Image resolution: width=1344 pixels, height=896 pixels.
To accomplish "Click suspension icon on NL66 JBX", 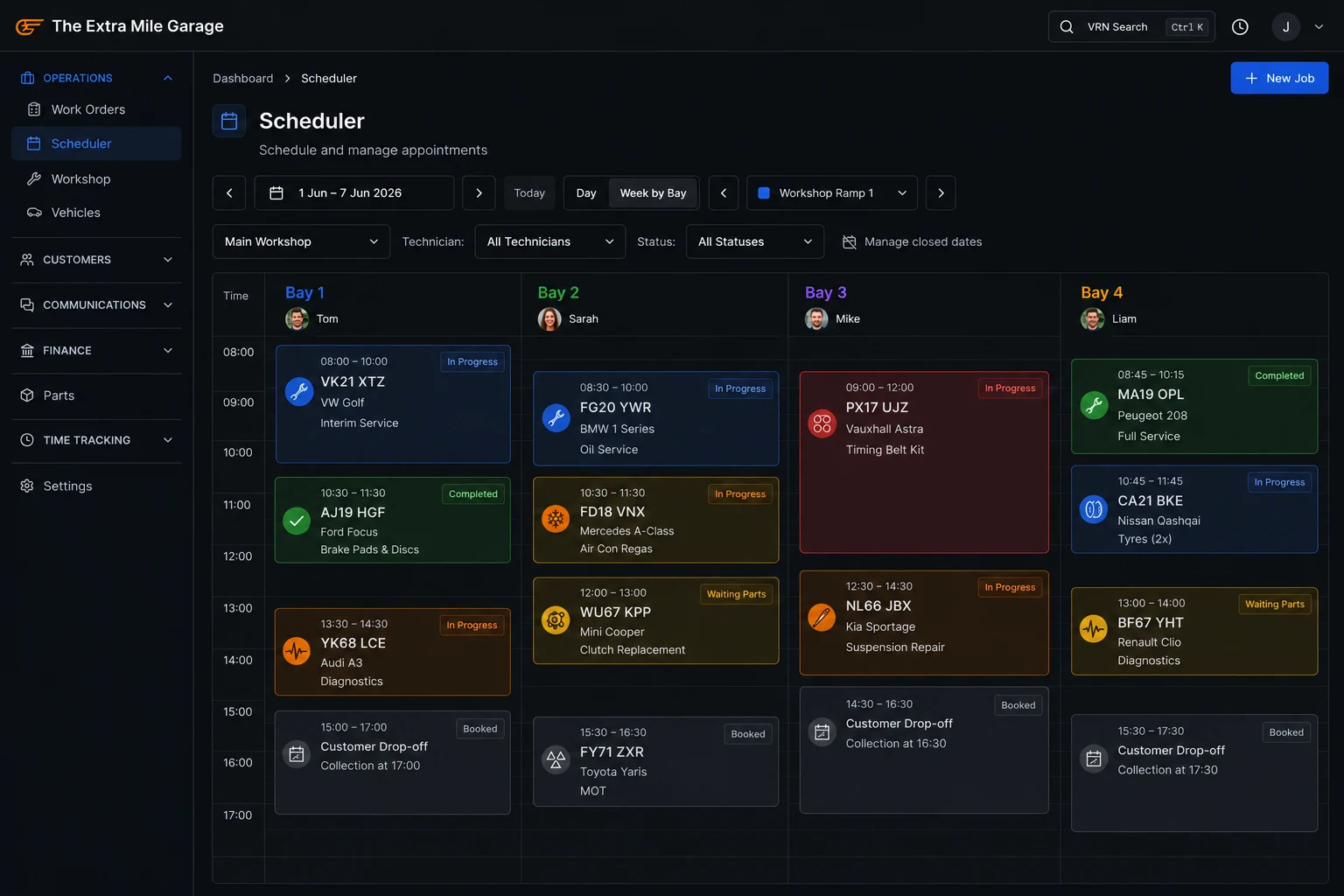I will click(822, 618).
